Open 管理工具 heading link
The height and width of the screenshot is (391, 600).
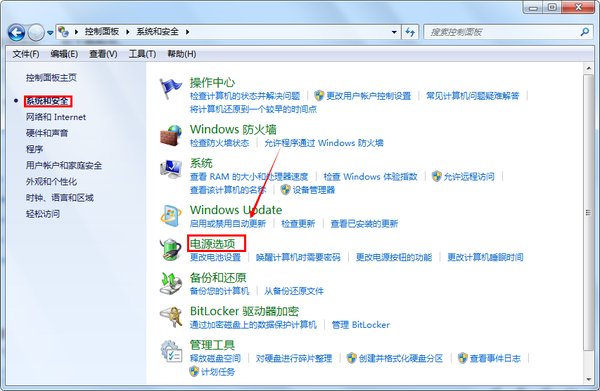point(212,345)
